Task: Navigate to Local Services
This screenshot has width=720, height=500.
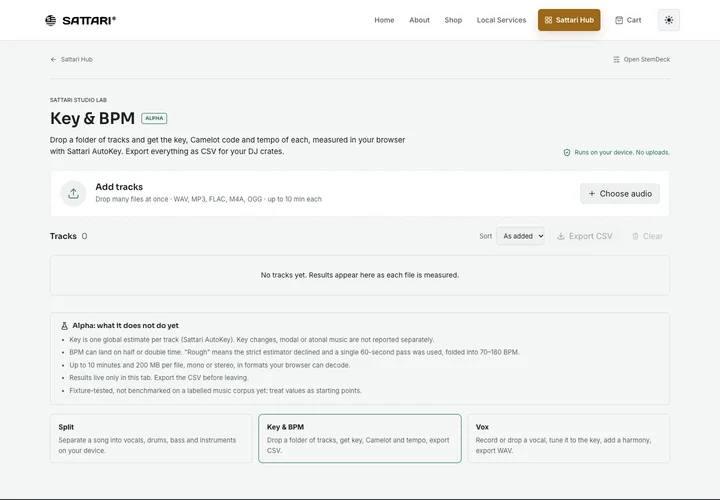Action: pyautogui.click(x=501, y=20)
